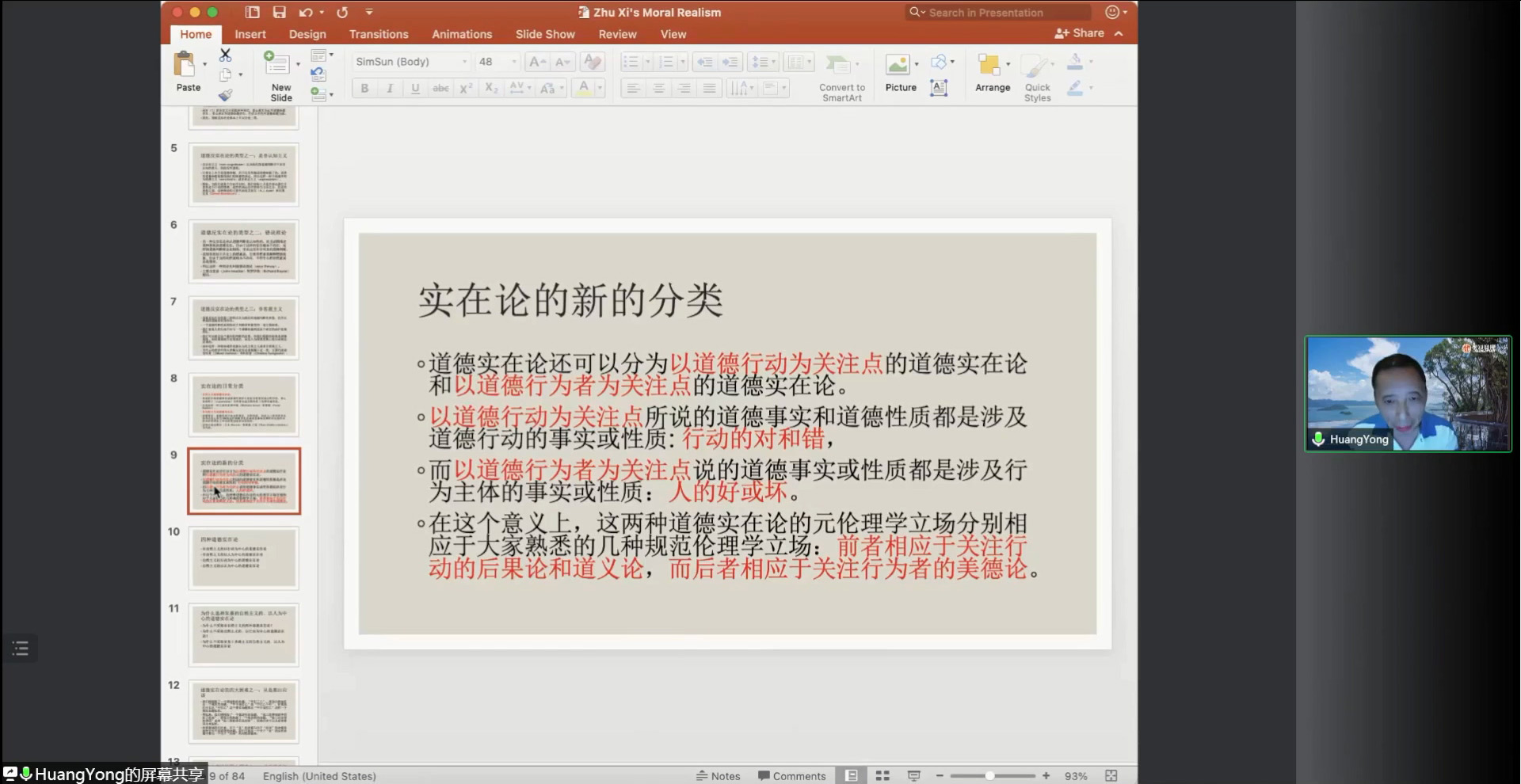Select the Format Painter brush icon

point(226,95)
